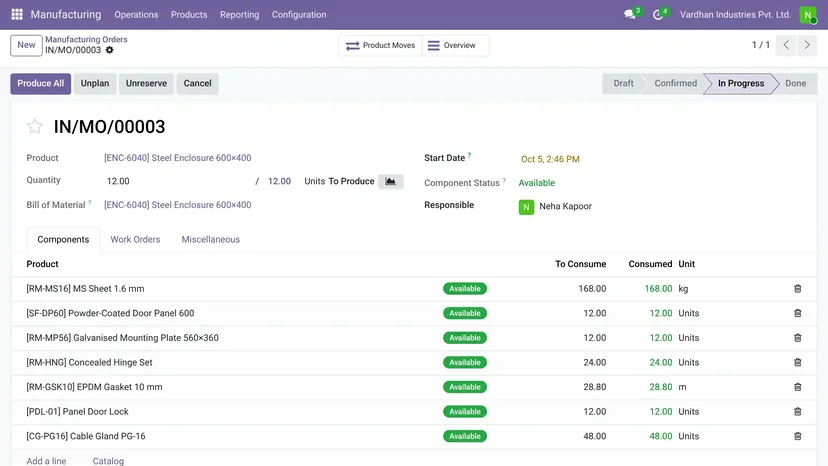Create a New manufacturing order
The image size is (828, 466).
(26, 45)
